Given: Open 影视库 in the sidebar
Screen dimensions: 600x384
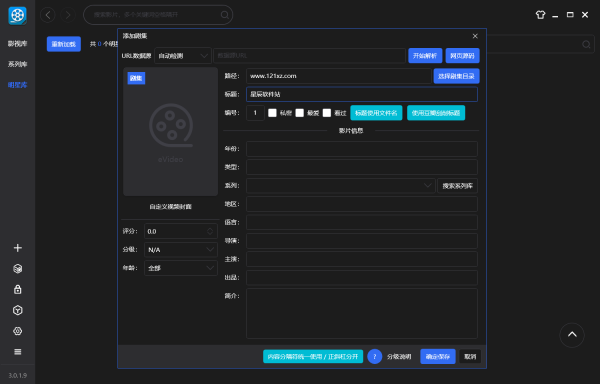Looking at the screenshot, I should [18, 44].
